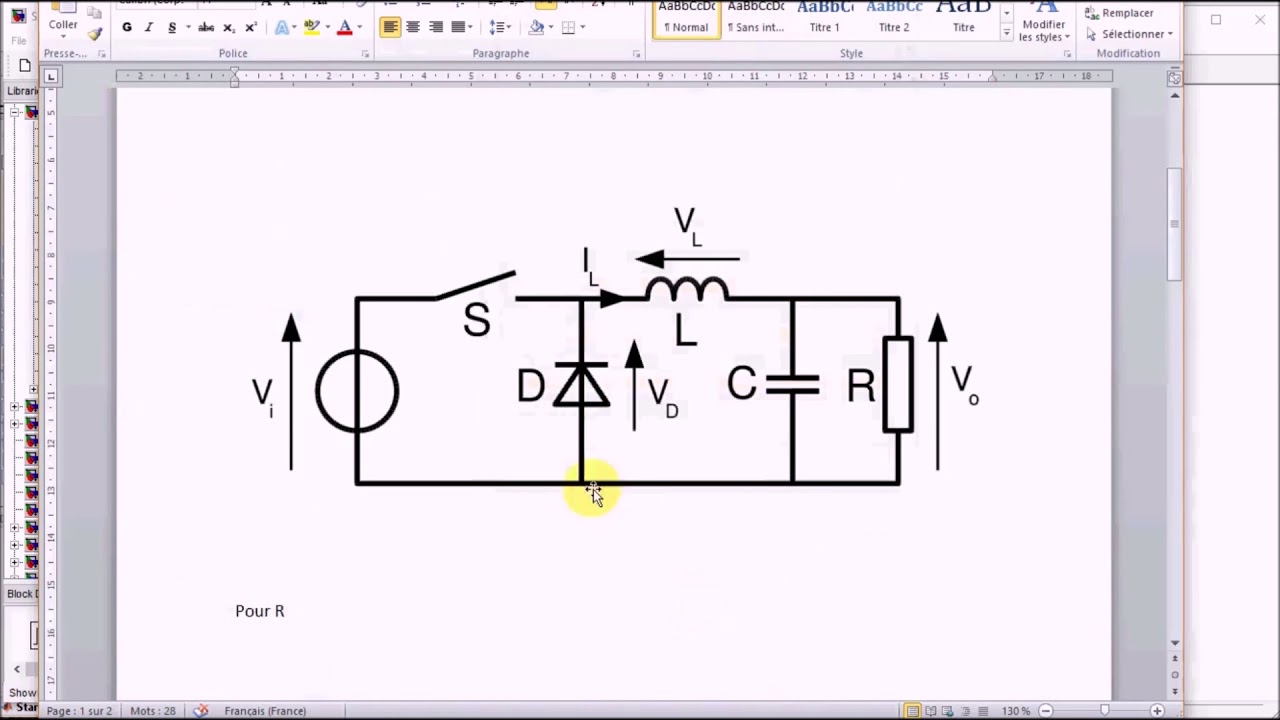Click zoom in plus button
The height and width of the screenshot is (720, 1280).
[x=1157, y=711]
